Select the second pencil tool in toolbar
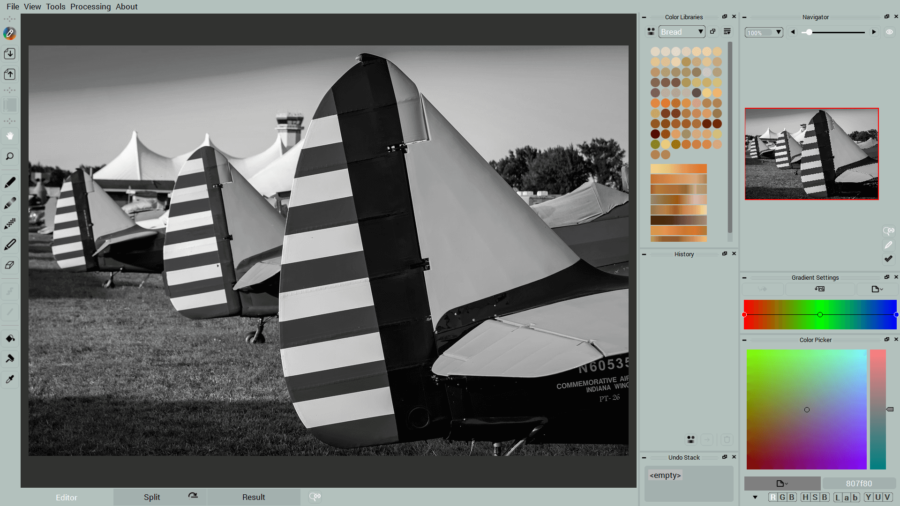Screen dimensions: 900x506 coord(10,203)
